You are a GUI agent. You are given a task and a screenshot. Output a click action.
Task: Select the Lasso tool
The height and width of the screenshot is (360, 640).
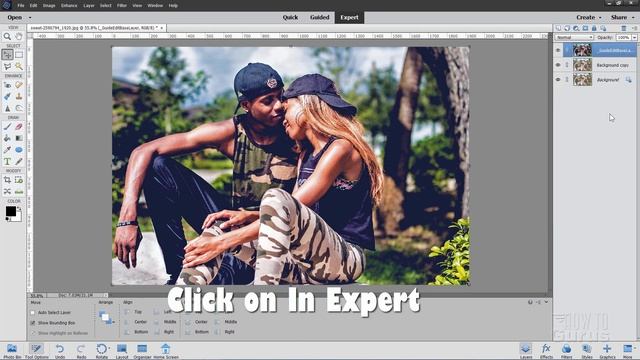7,66
